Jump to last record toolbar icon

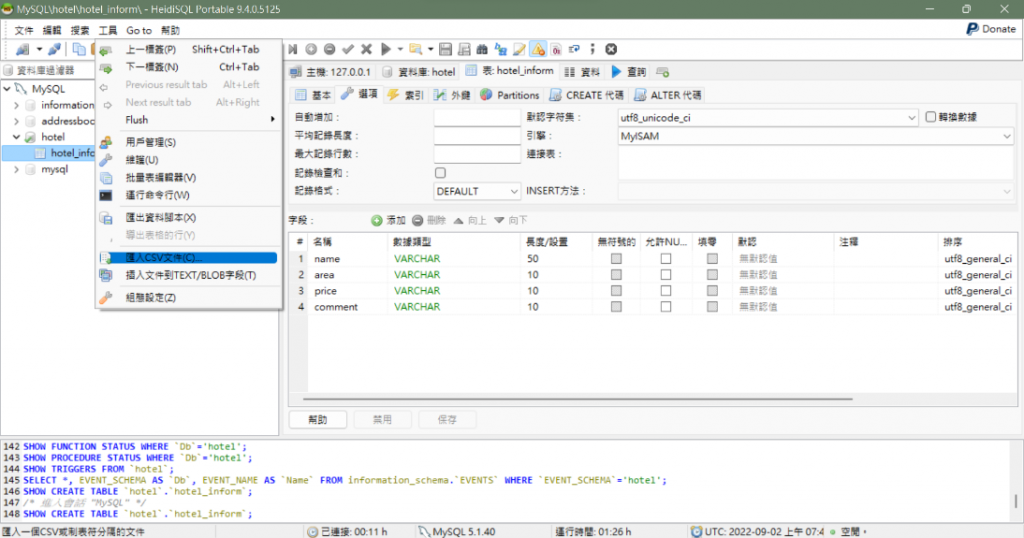[x=293, y=49]
